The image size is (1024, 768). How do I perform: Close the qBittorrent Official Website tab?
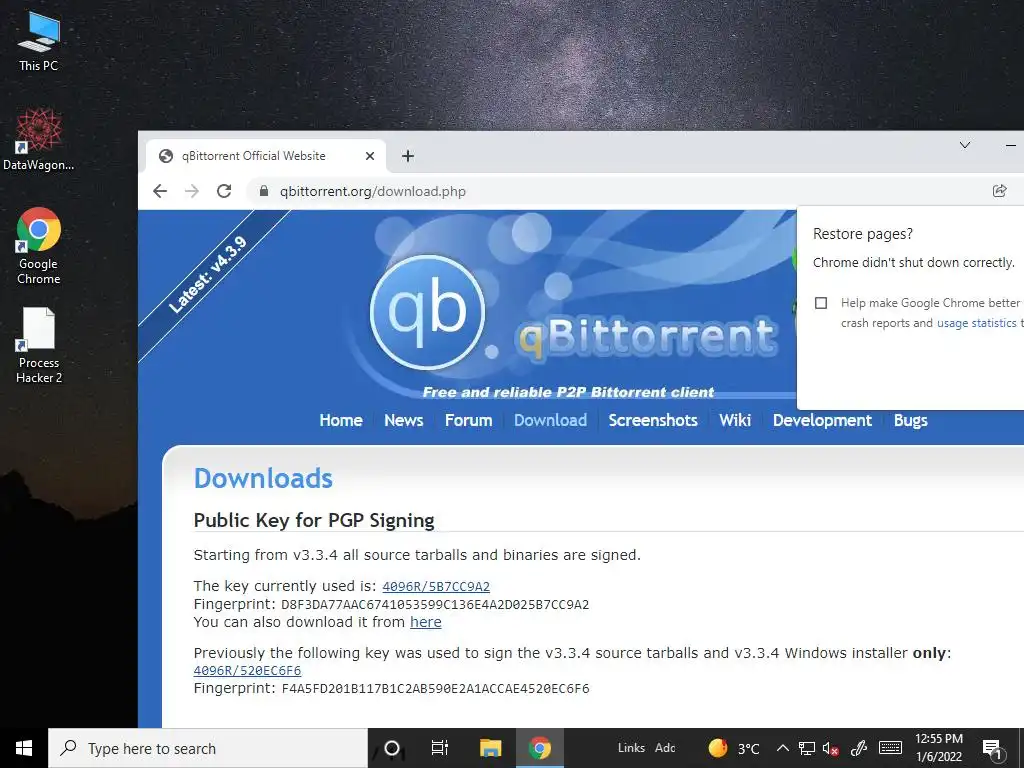point(370,156)
